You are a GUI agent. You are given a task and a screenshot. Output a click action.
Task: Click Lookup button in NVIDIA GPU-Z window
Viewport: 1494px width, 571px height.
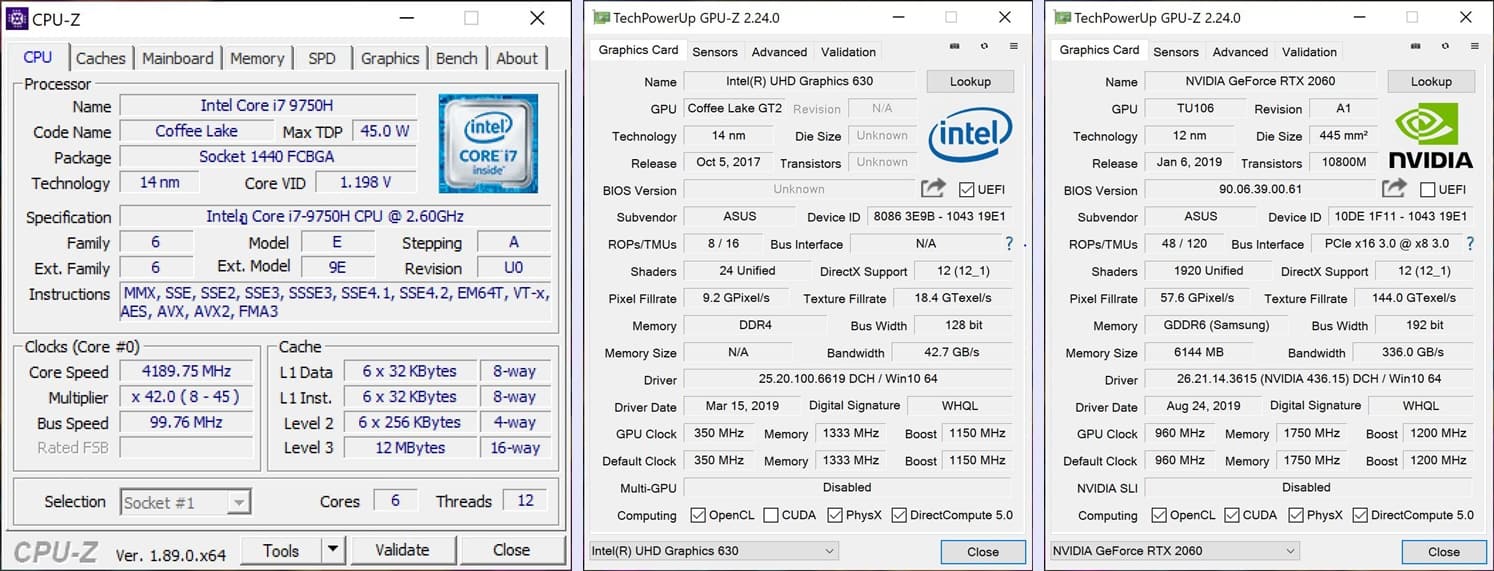(1431, 82)
